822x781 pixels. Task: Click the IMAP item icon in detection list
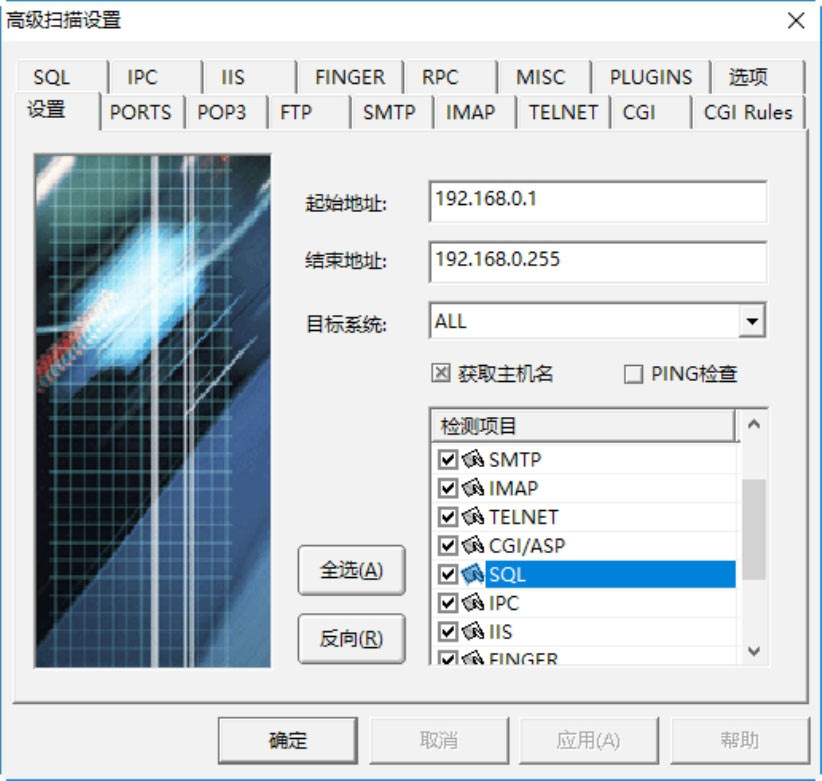[x=473, y=489]
